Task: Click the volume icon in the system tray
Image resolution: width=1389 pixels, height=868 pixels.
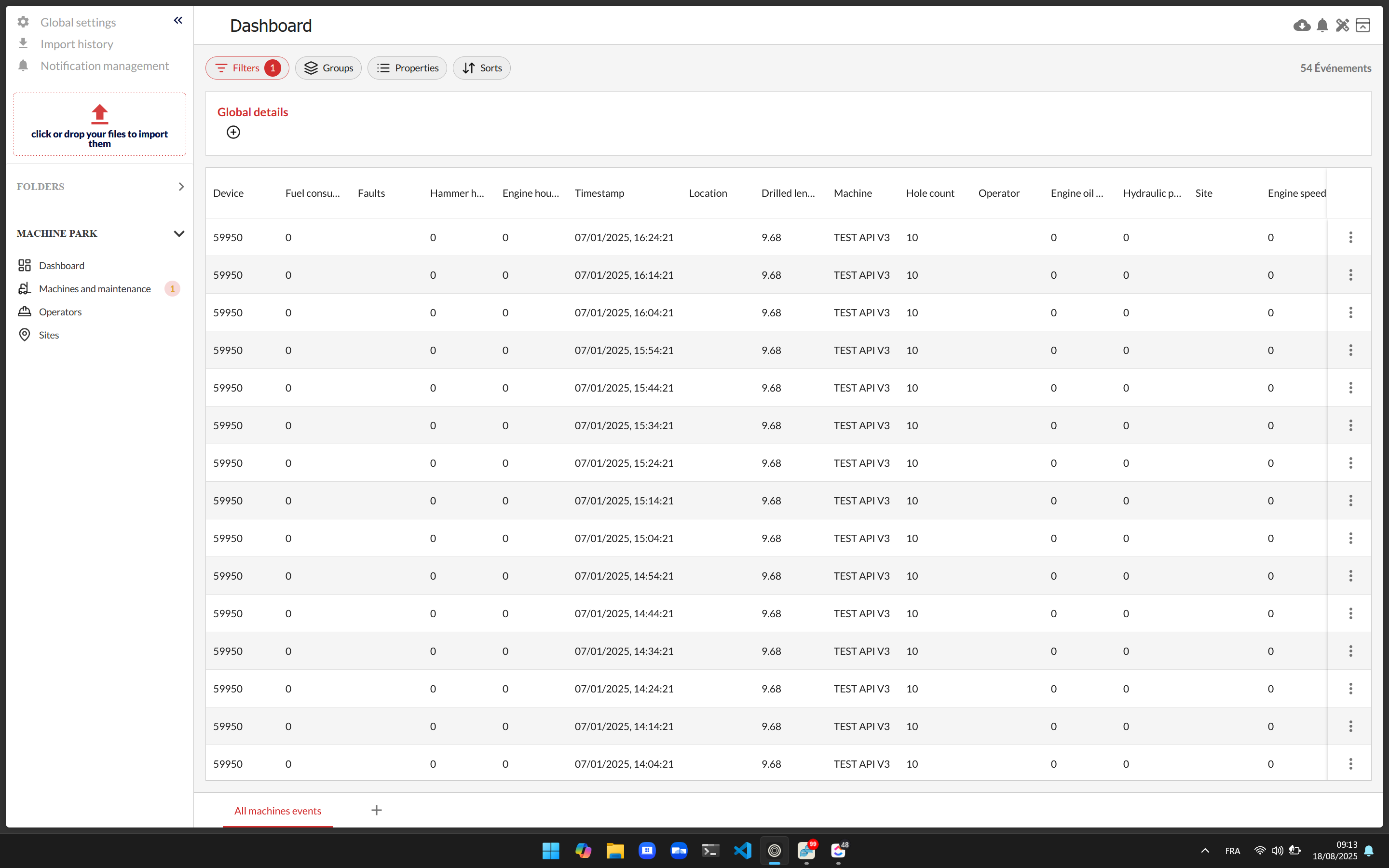Action: click(x=1277, y=851)
